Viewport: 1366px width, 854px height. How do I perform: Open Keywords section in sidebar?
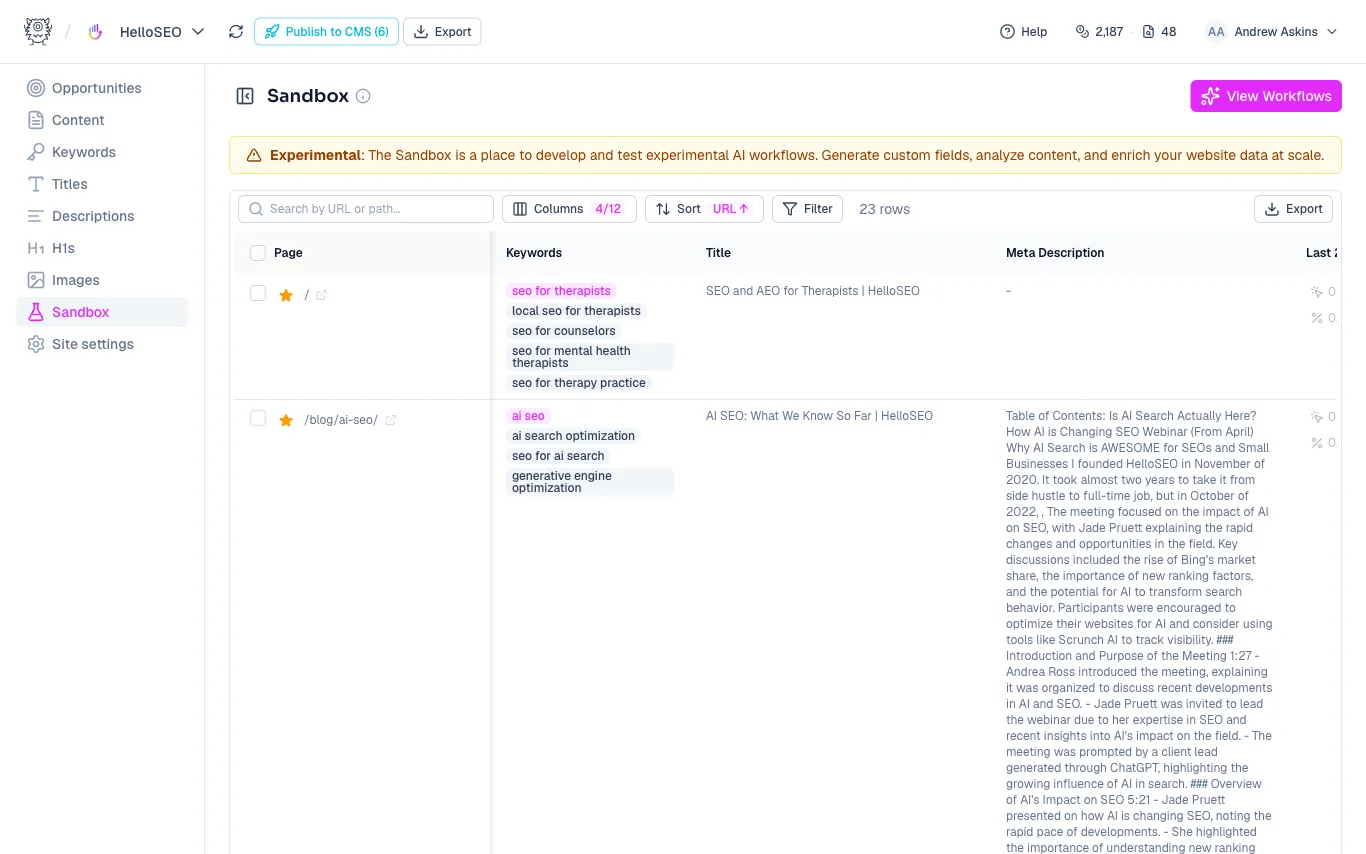(102, 152)
